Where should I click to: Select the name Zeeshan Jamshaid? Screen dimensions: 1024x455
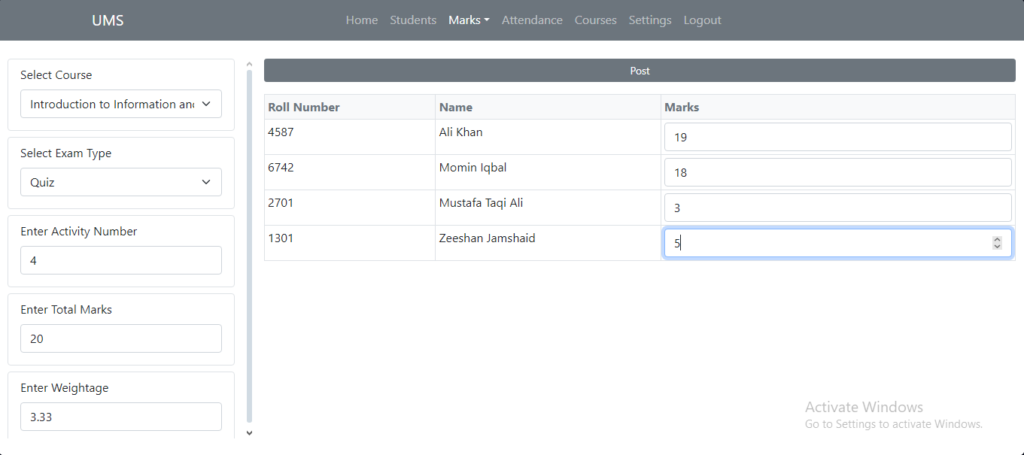(x=487, y=238)
